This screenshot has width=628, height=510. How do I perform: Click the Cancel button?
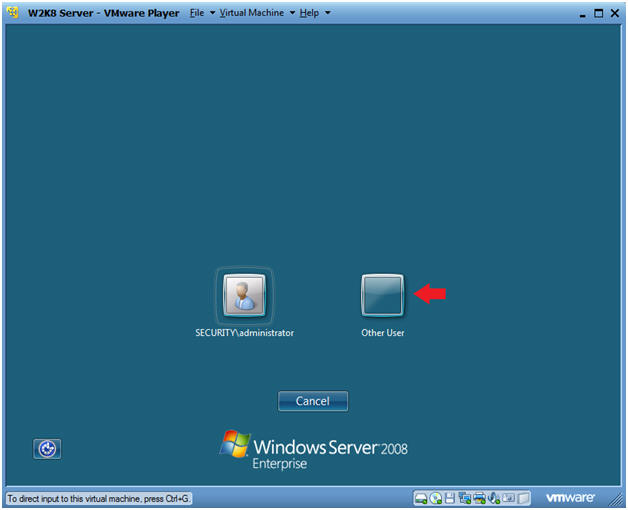[x=313, y=401]
